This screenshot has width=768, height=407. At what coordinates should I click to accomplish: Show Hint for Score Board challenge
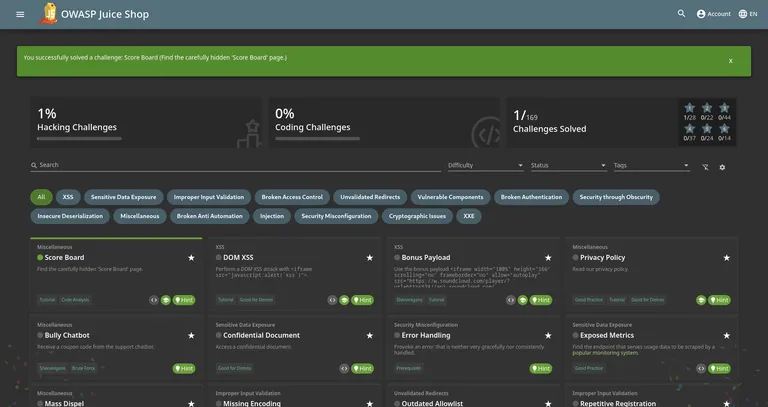184,300
